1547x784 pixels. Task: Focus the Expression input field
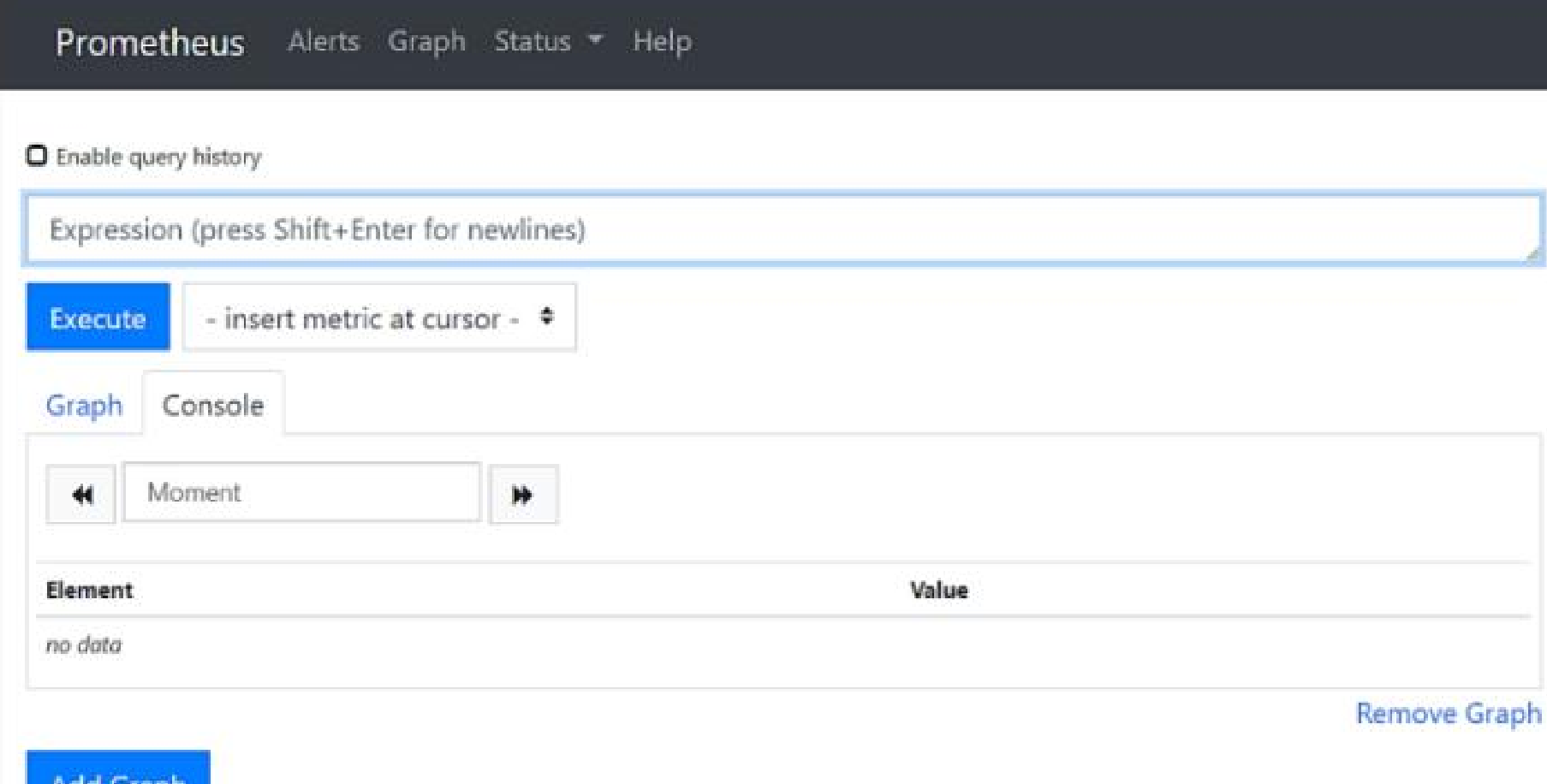(782, 229)
